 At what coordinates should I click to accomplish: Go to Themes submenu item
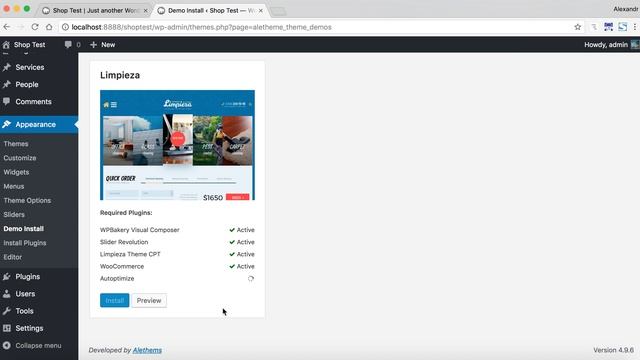pos(16,144)
